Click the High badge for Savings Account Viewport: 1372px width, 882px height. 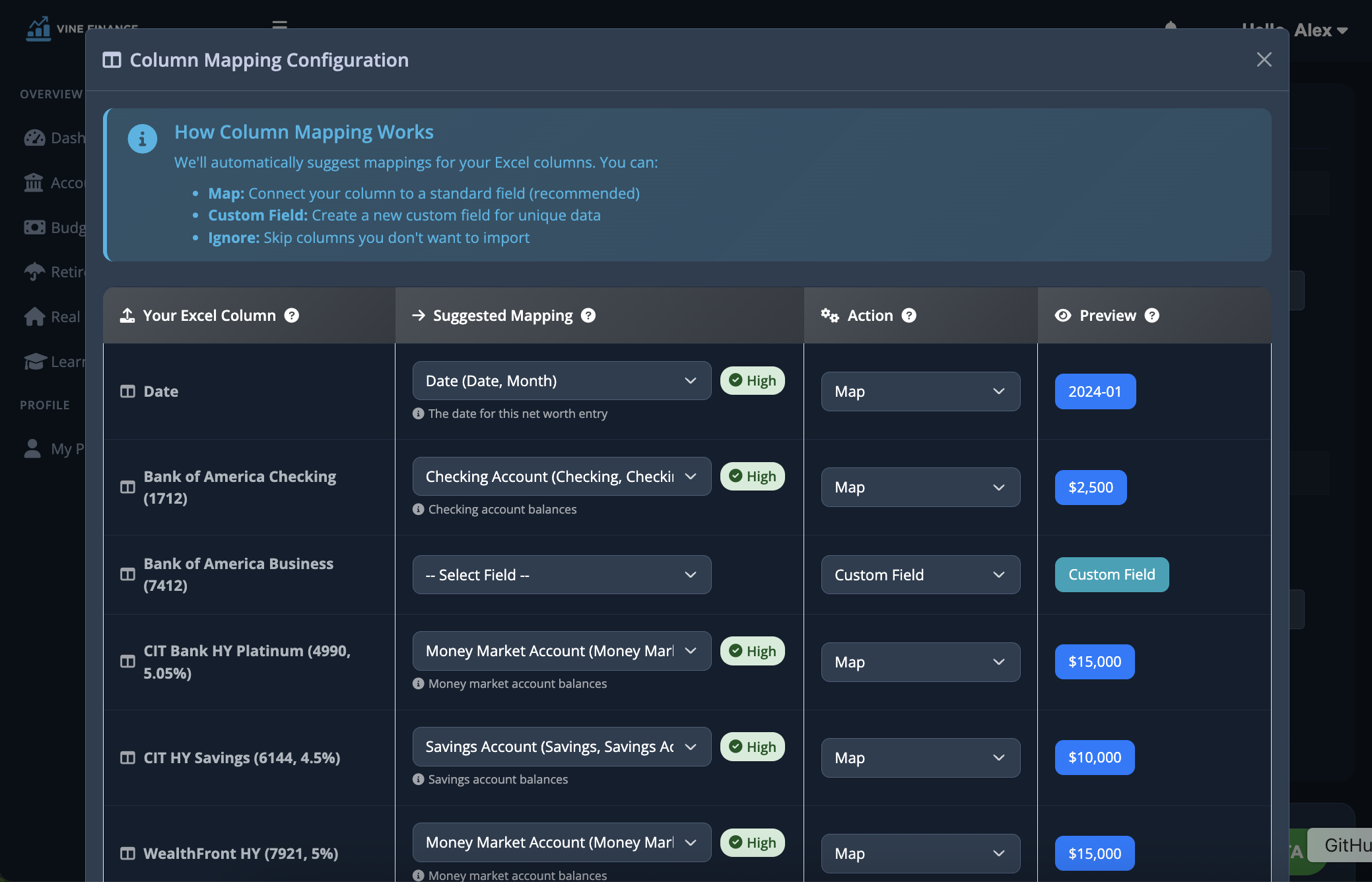click(x=752, y=747)
